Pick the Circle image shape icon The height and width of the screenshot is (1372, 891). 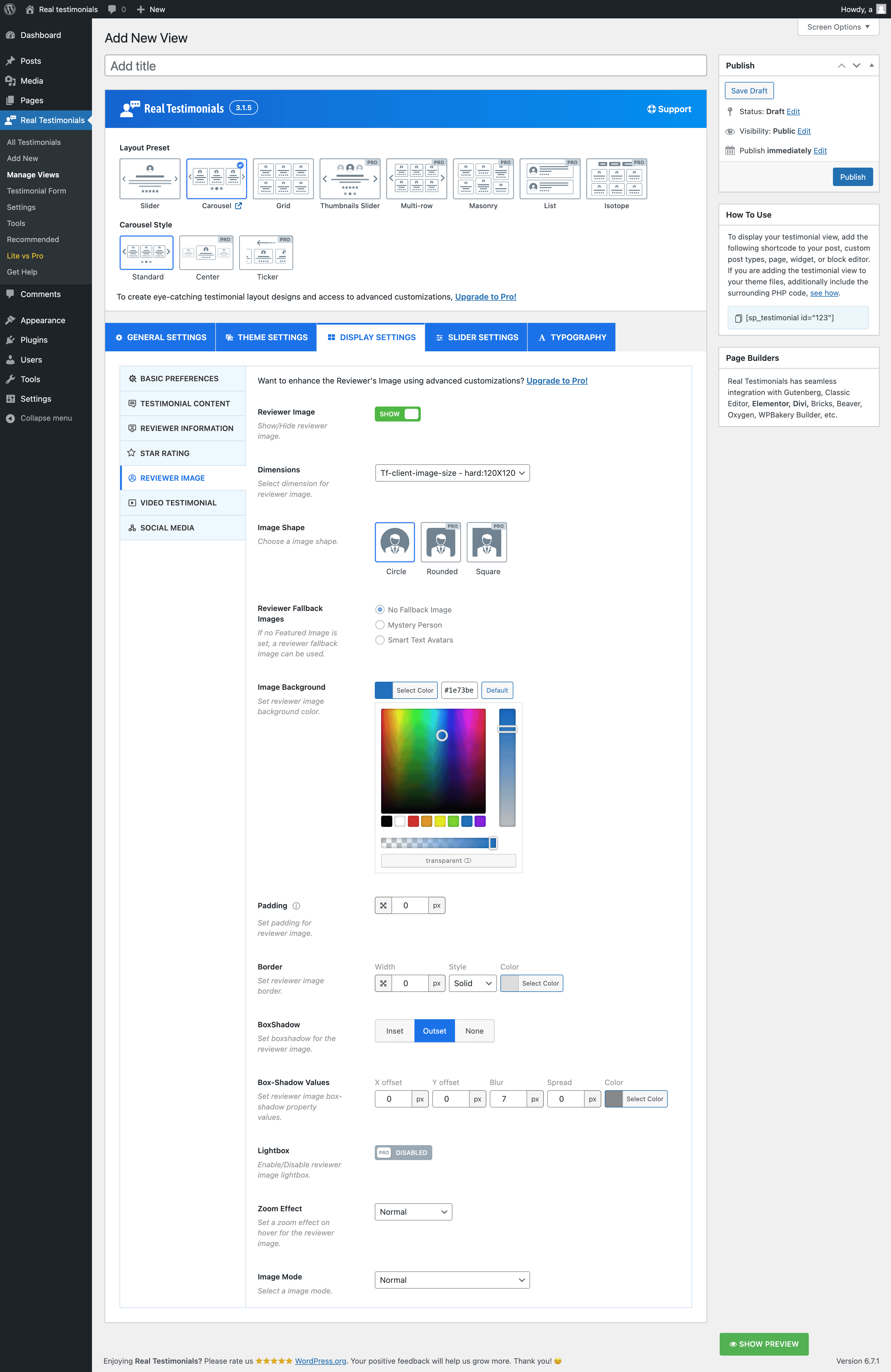tap(395, 542)
